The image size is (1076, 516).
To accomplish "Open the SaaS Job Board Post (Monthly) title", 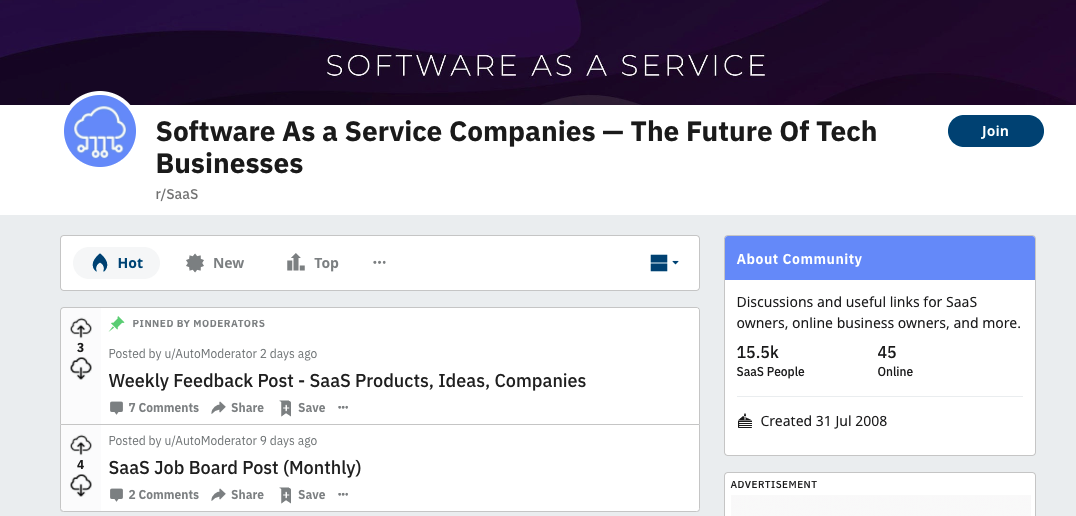I will click(235, 467).
